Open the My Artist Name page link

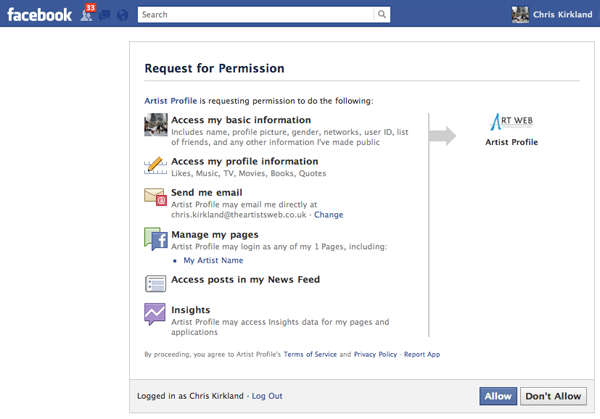(213, 260)
